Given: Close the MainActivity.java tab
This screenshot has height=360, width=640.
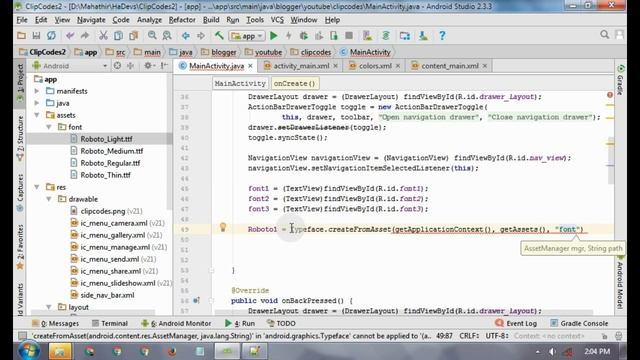Looking at the screenshot, I should [x=250, y=66].
